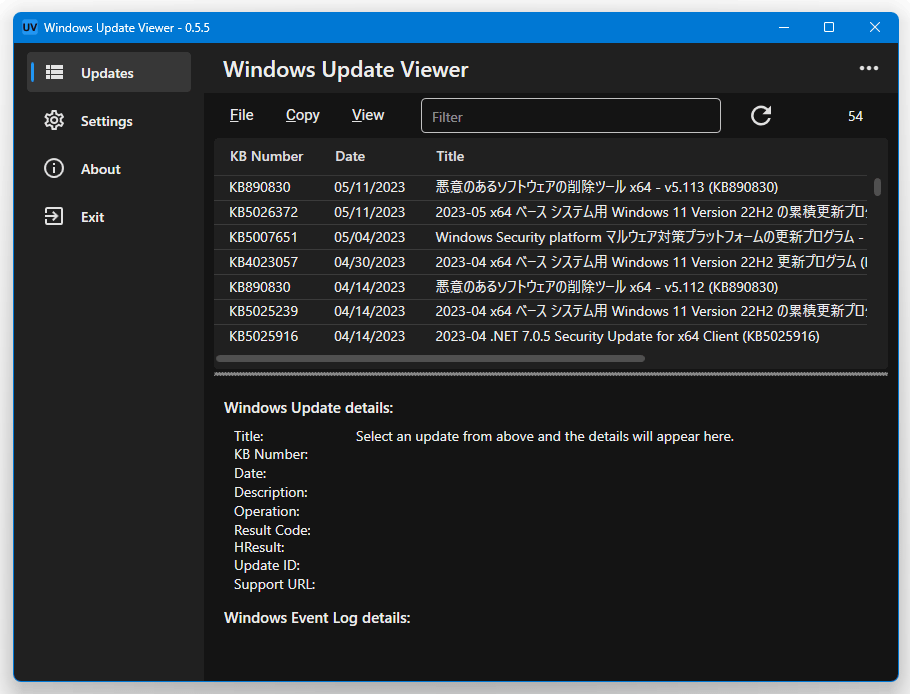Click the Exit door icon
The image size is (910, 694).
click(x=54, y=216)
